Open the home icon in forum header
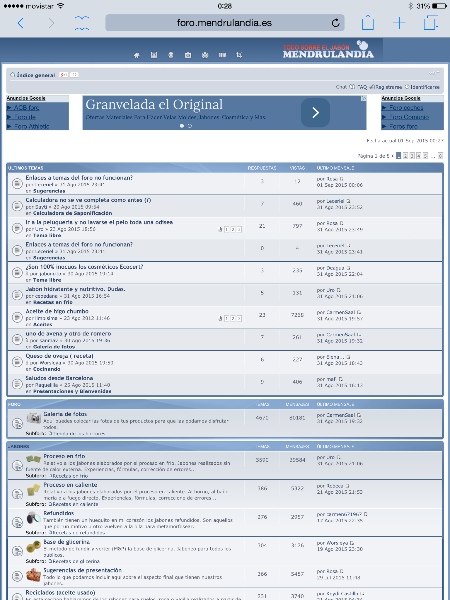Screen dimensions: 450x600 tap(137, 55)
